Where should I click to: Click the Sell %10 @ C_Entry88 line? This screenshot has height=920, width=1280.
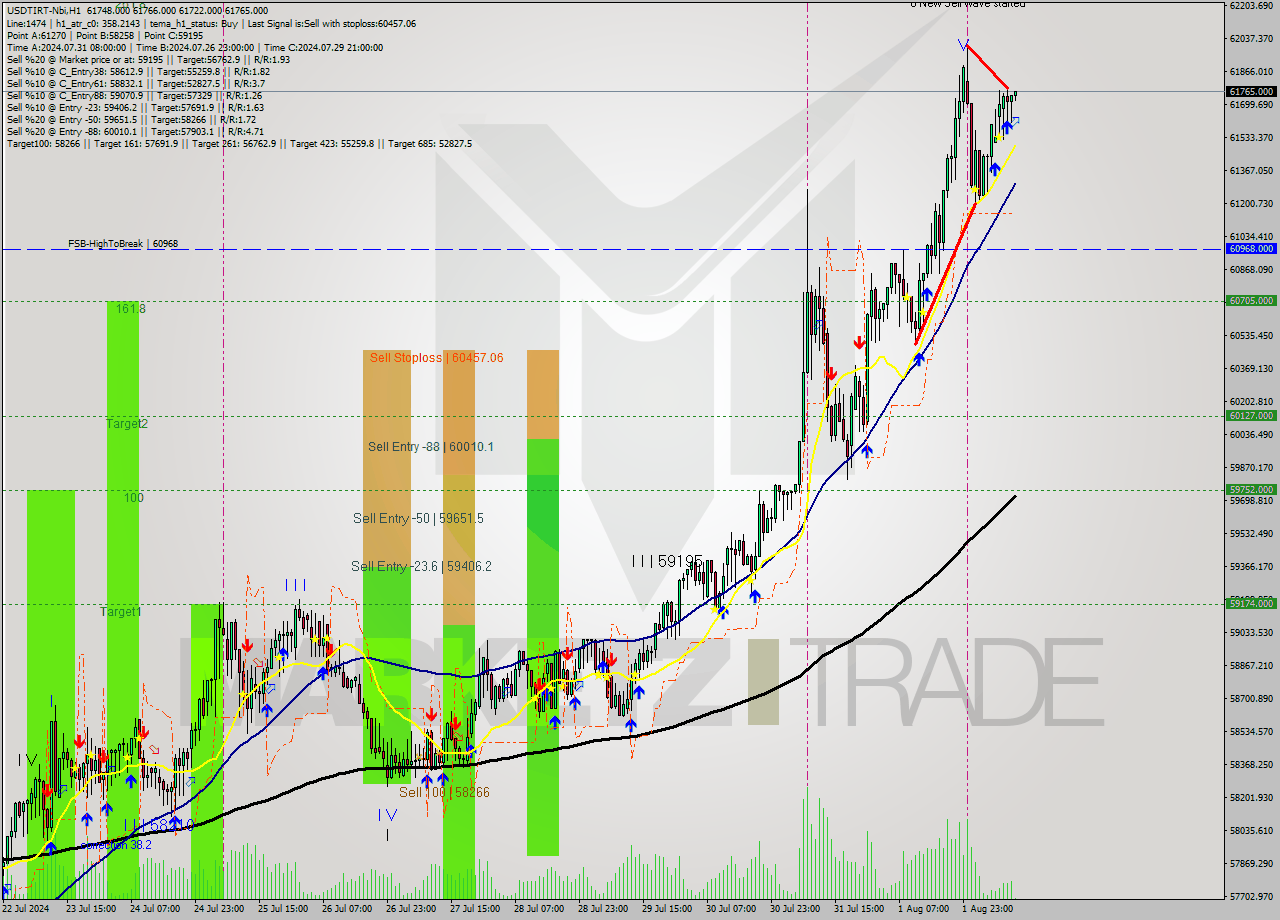click(x=134, y=95)
